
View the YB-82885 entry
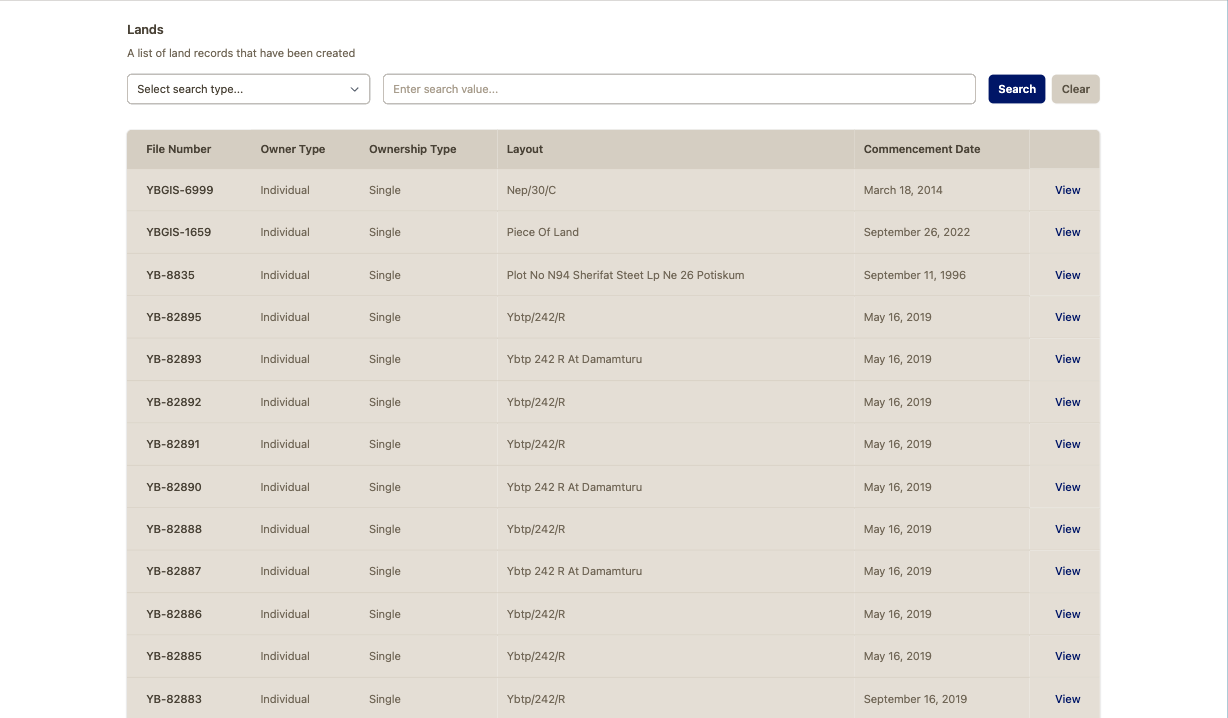[1067, 656]
